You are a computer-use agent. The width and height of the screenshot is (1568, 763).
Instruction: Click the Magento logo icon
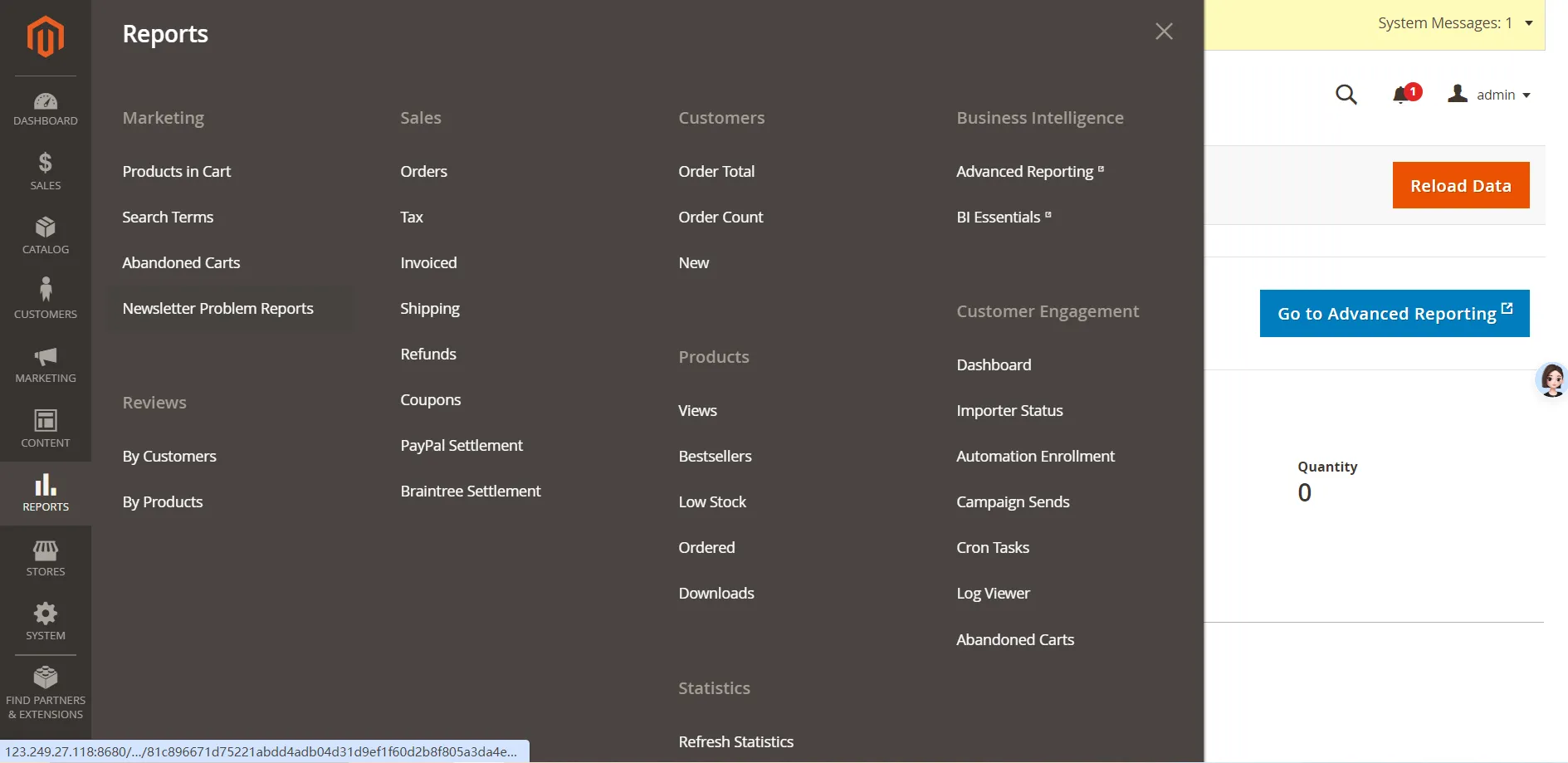click(x=46, y=37)
